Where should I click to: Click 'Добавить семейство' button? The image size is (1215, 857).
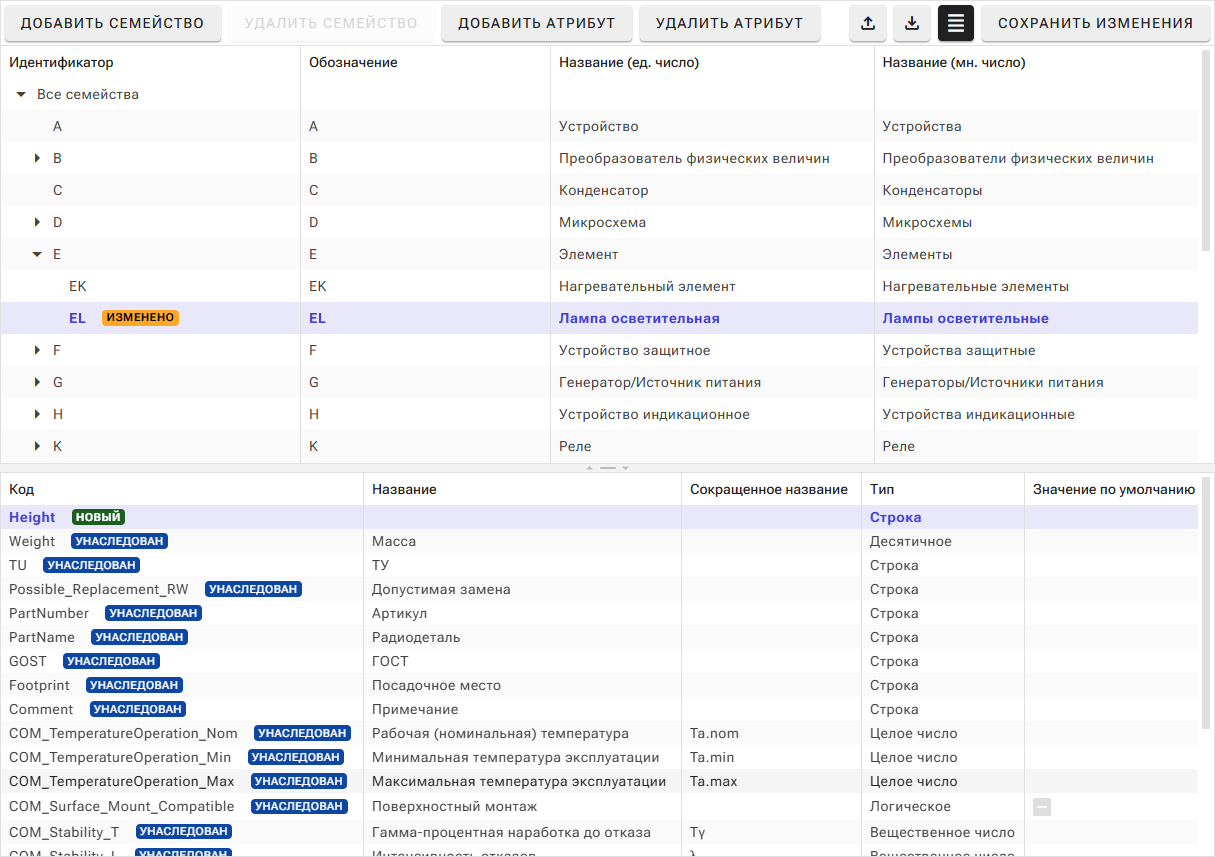(x=112, y=23)
